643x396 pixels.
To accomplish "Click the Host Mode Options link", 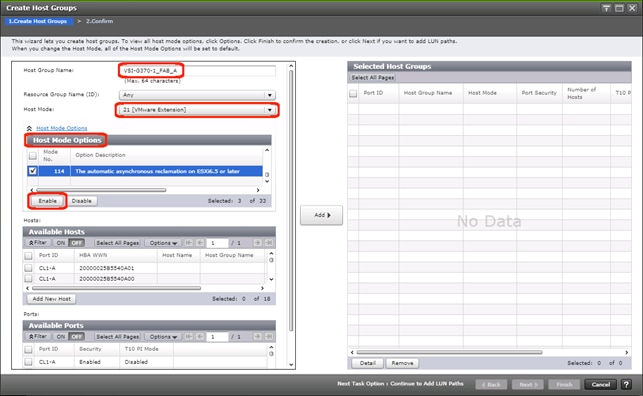I will (x=62, y=128).
